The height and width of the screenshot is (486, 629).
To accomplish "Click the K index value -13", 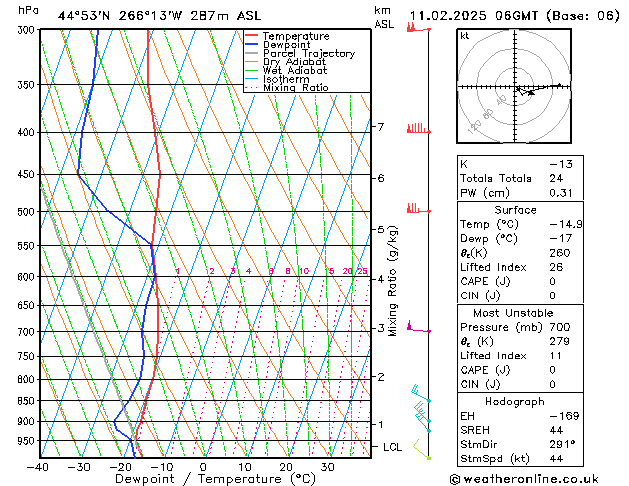I will [x=561, y=164].
